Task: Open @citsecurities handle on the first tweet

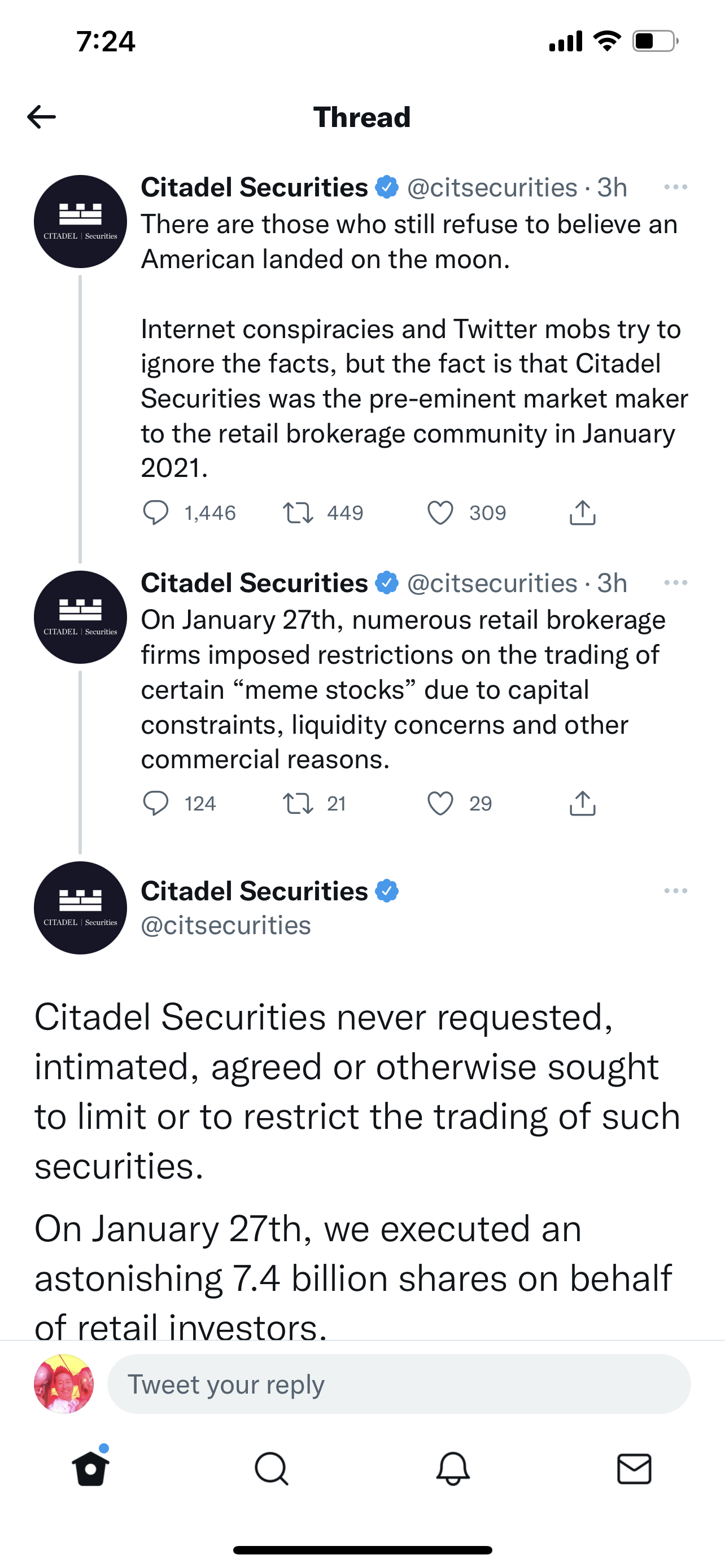Action: pyautogui.click(x=492, y=187)
